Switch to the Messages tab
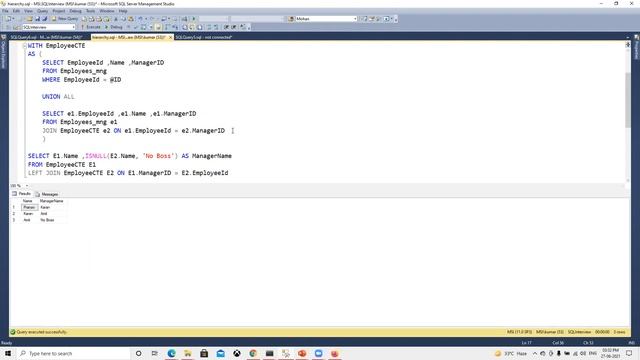Viewport: 640px width, 360px height. pos(47,194)
